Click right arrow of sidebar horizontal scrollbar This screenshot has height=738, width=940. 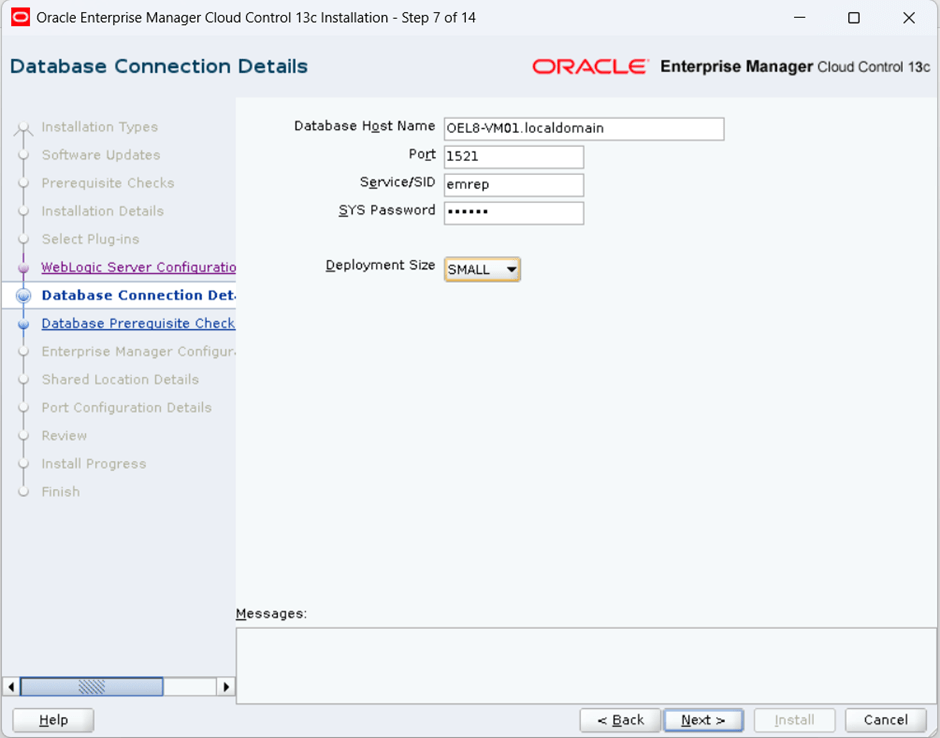227,687
